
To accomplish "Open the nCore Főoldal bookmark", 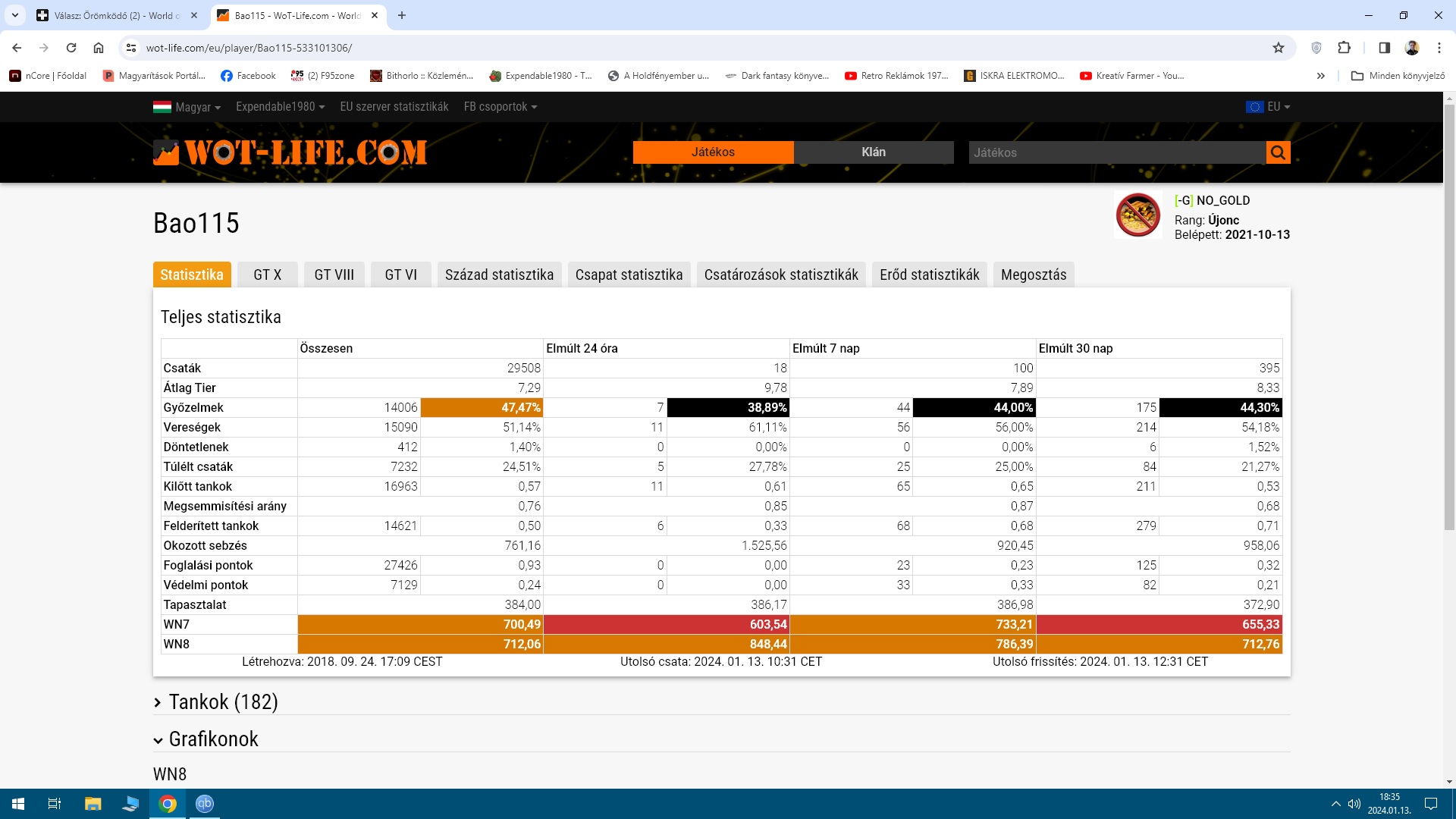I will (x=48, y=76).
